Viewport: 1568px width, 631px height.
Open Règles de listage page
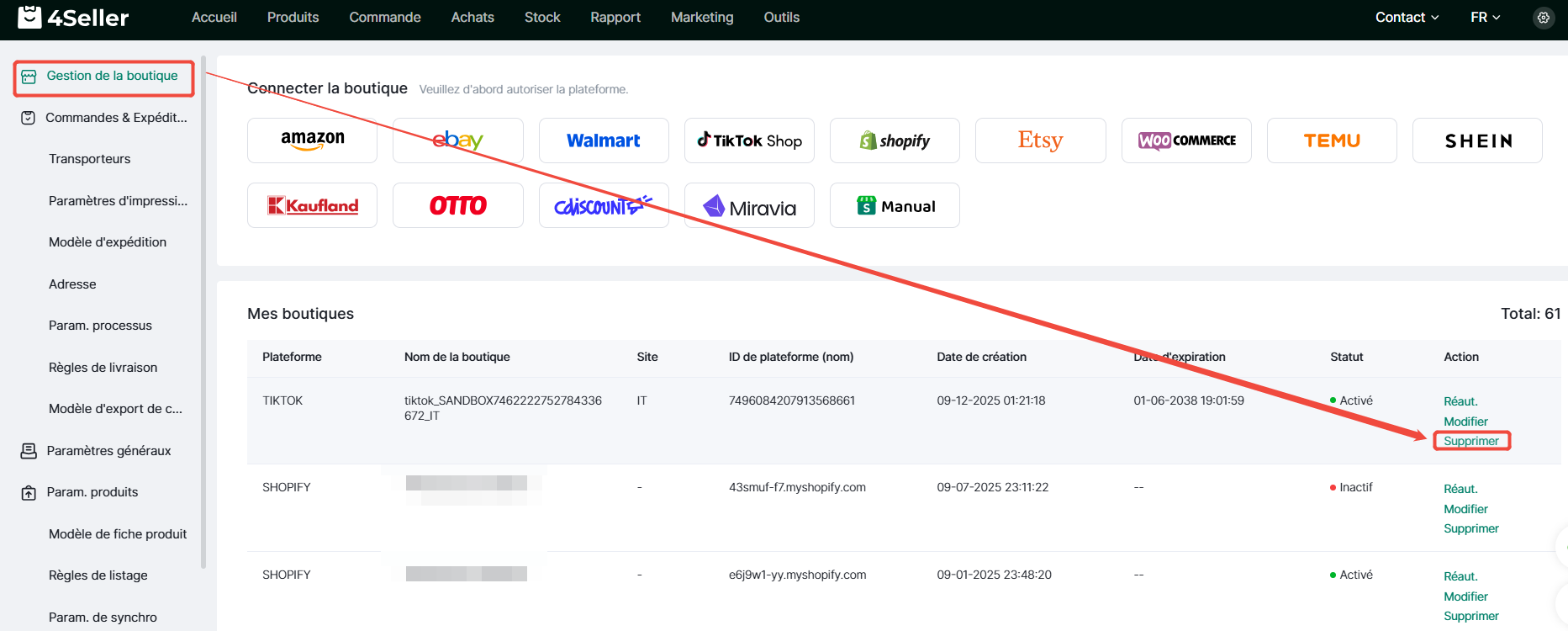click(x=98, y=575)
